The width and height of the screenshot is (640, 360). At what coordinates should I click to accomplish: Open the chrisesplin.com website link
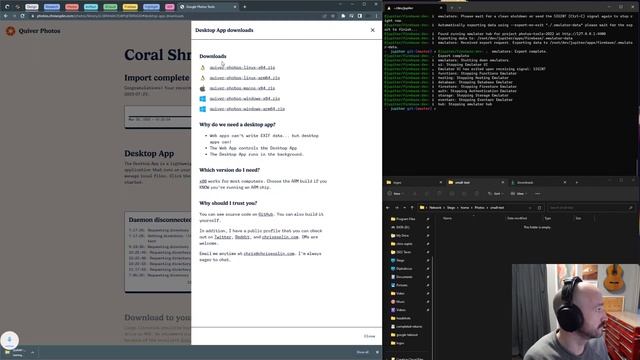(x=280, y=237)
